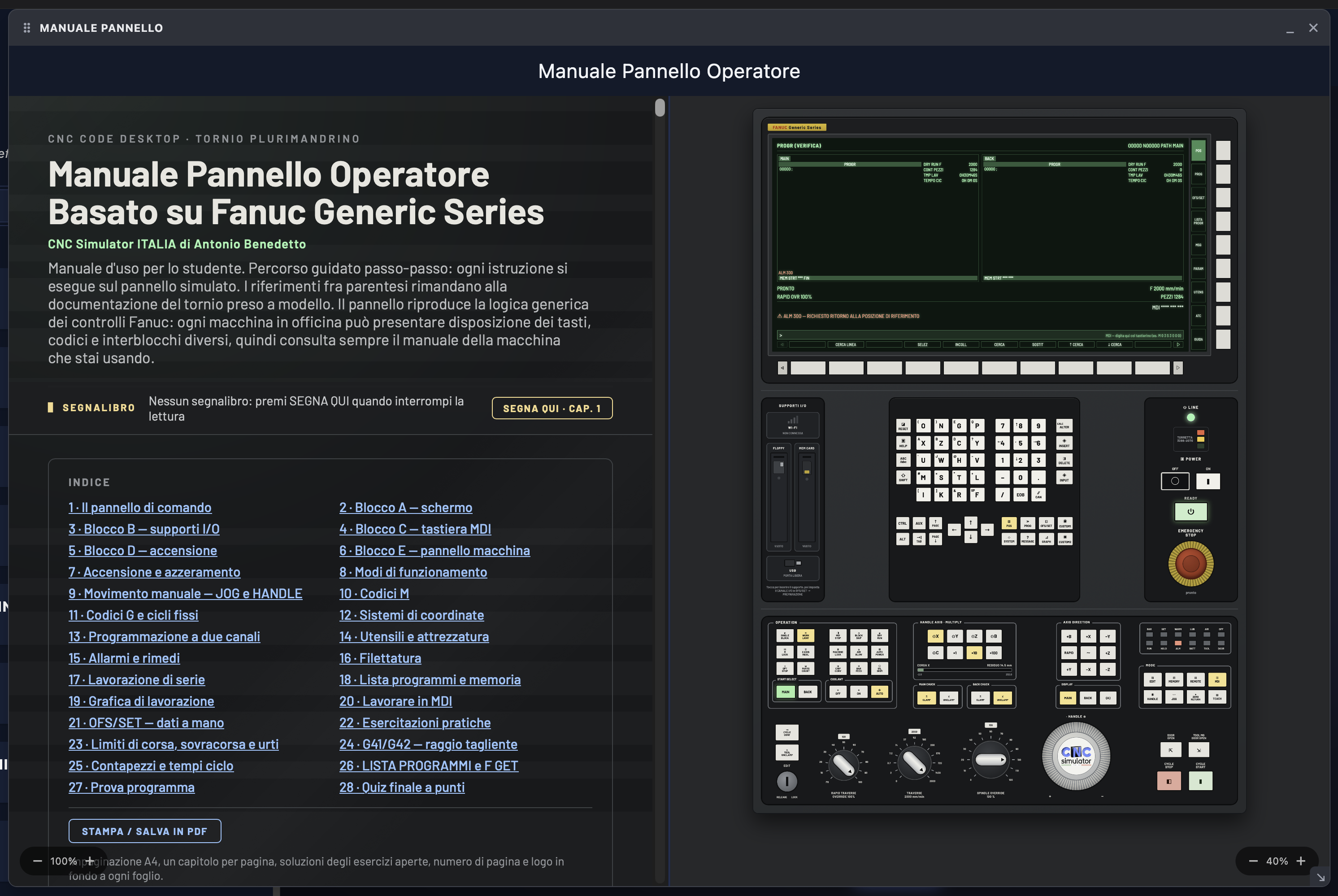Click the MDI input line on Fanuc screen

[x=979, y=335]
